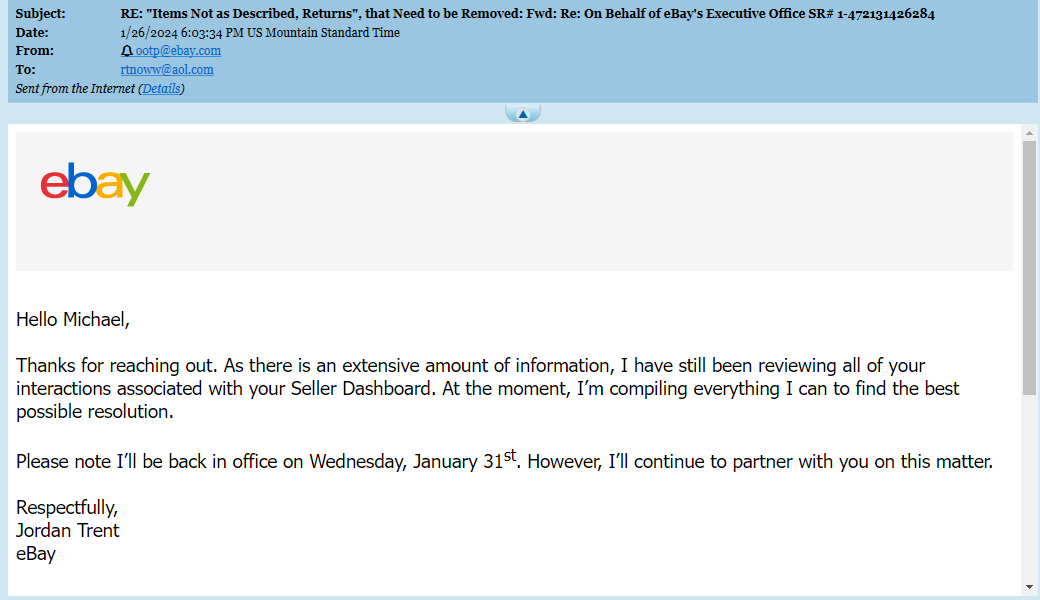Click the eBay logo image
Screen dimensions: 1040x600
pyautogui.click(x=95, y=184)
